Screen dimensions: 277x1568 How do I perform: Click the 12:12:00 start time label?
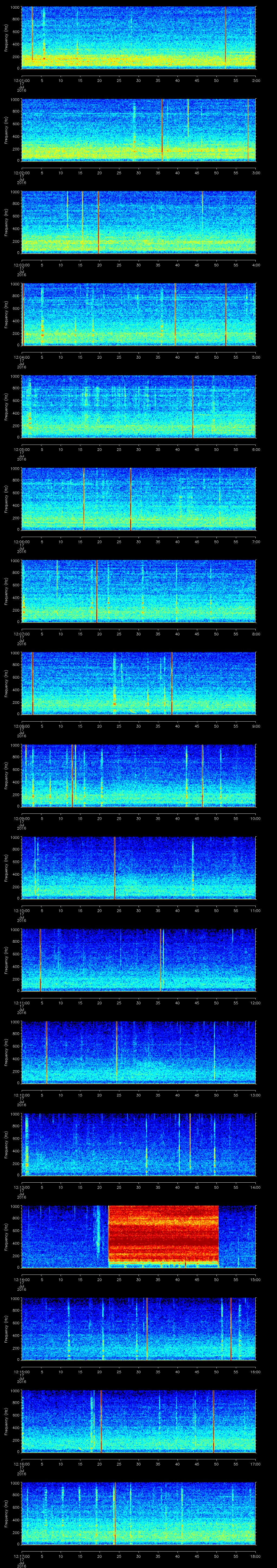pos(22,1095)
